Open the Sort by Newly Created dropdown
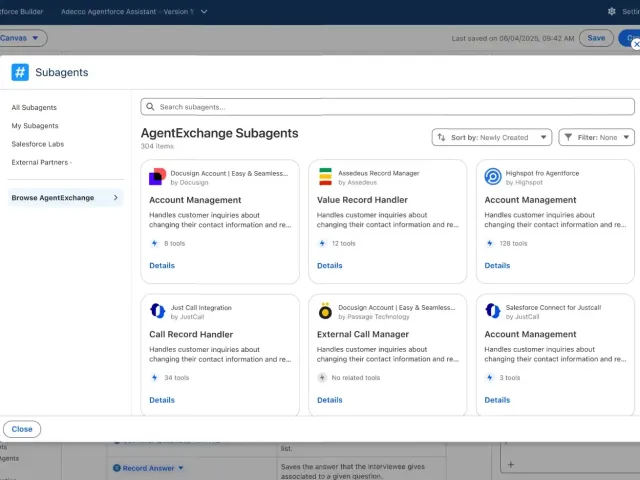Image resolution: width=640 pixels, height=480 pixels. tap(492, 137)
